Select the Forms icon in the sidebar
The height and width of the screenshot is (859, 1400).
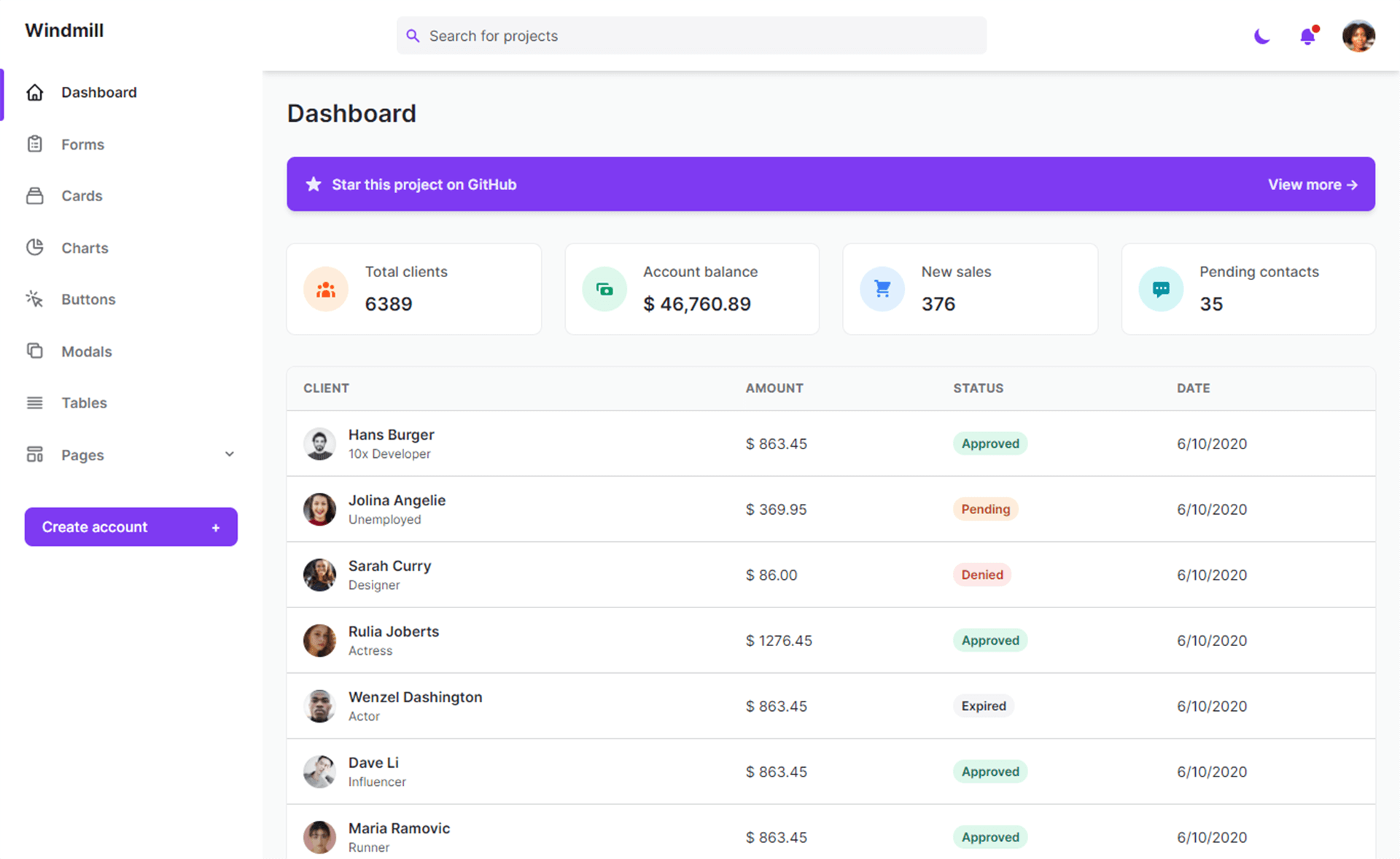(x=34, y=144)
